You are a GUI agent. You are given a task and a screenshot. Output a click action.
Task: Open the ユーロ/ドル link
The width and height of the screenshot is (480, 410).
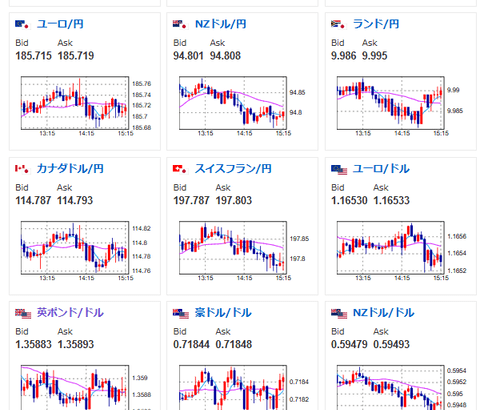[381, 169]
